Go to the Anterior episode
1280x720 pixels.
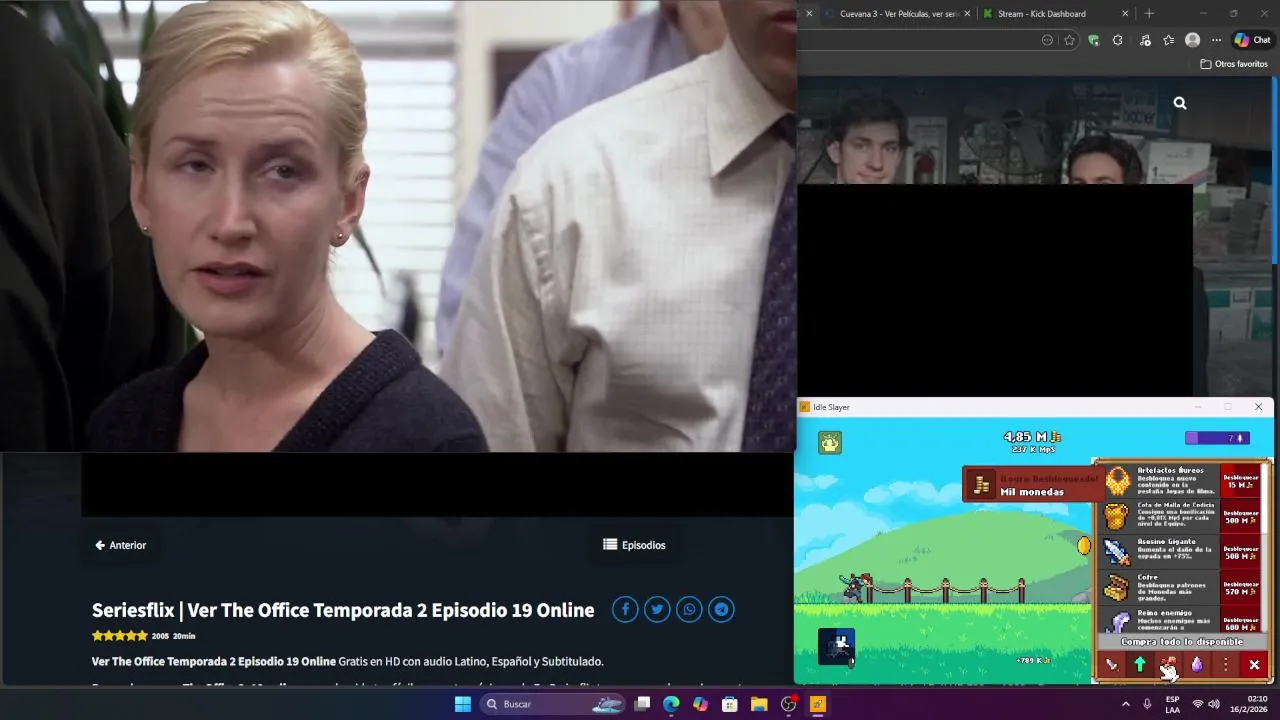[120, 545]
